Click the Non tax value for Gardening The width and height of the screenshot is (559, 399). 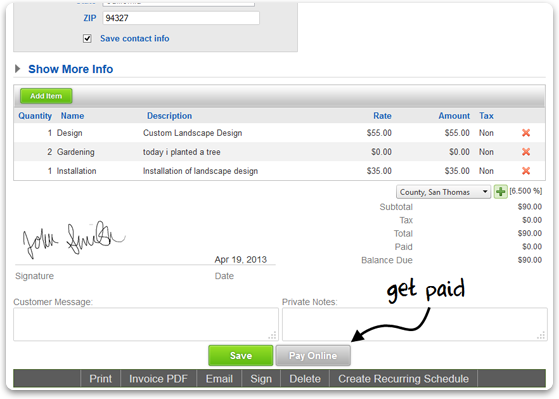486,152
